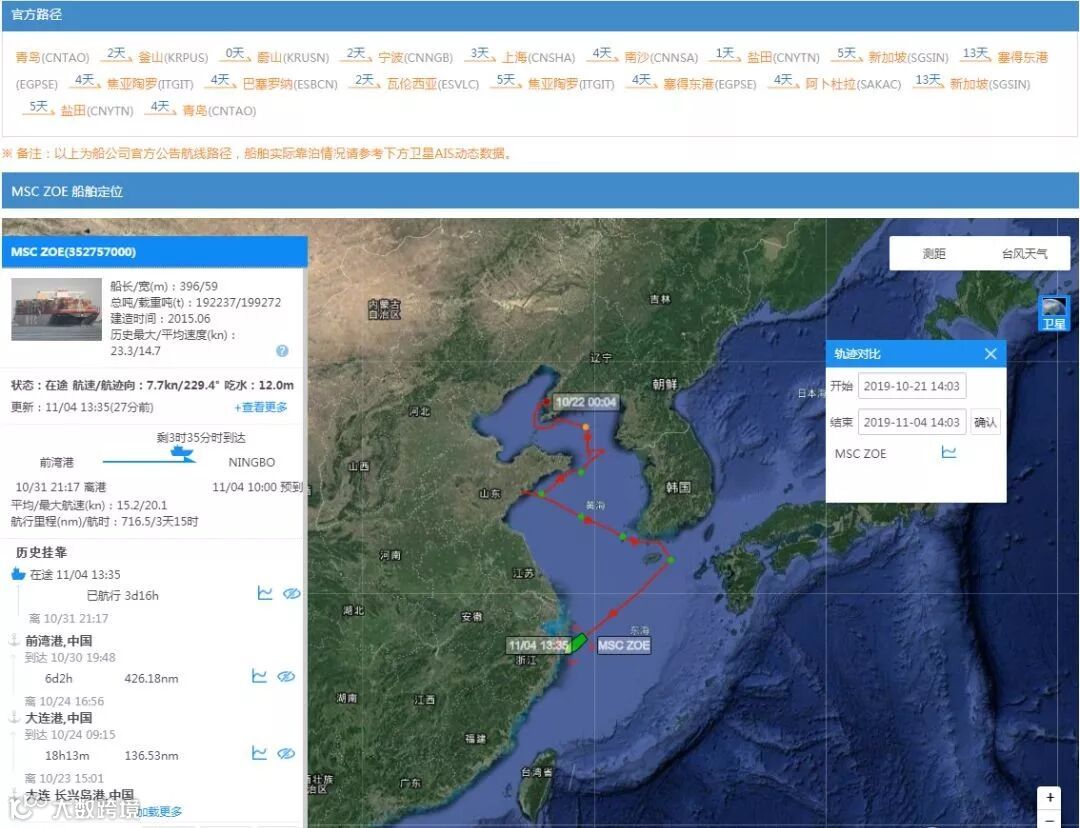Click the MSC ZOE vessel photo thumbnail
Screen dimensions: 1080x828
pos(56,309)
